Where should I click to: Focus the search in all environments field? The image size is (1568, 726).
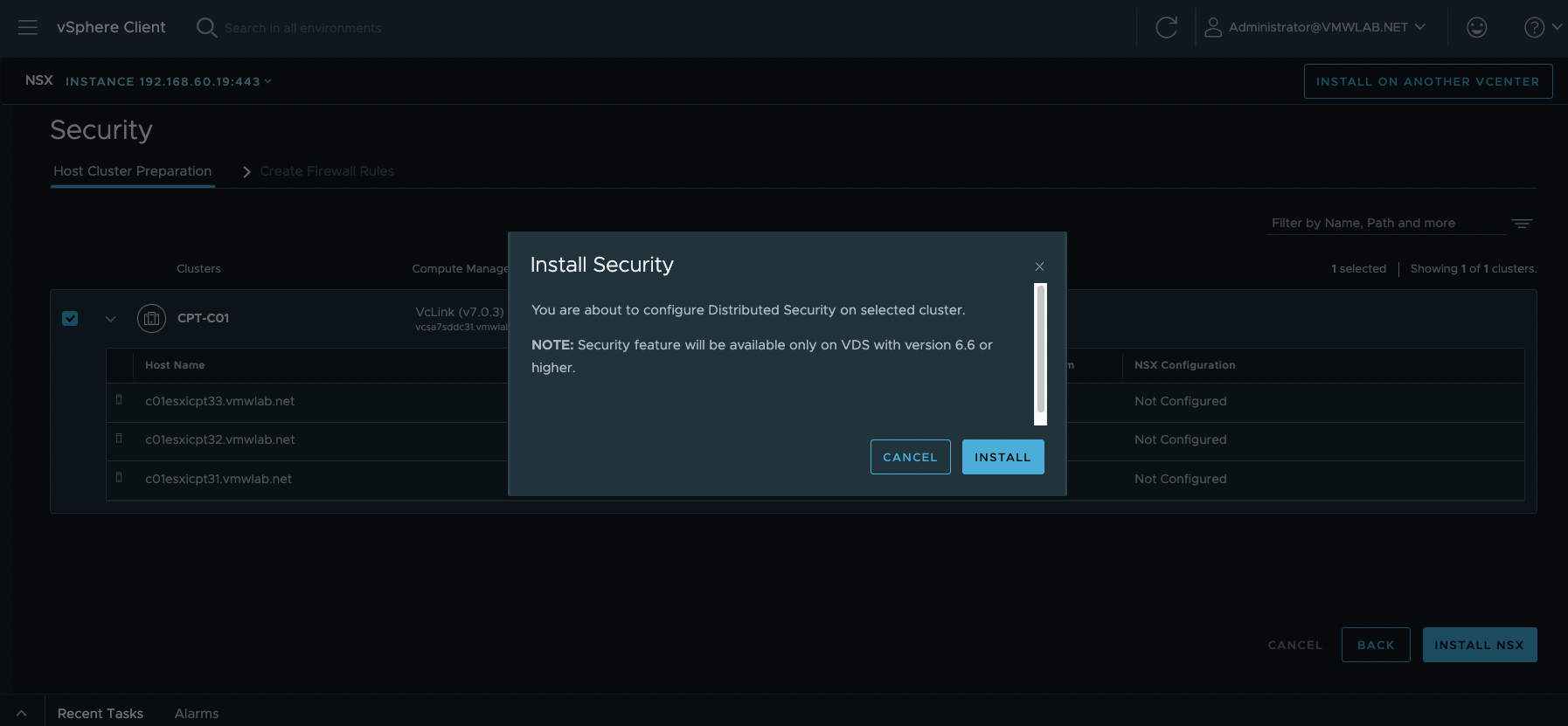(x=302, y=28)
